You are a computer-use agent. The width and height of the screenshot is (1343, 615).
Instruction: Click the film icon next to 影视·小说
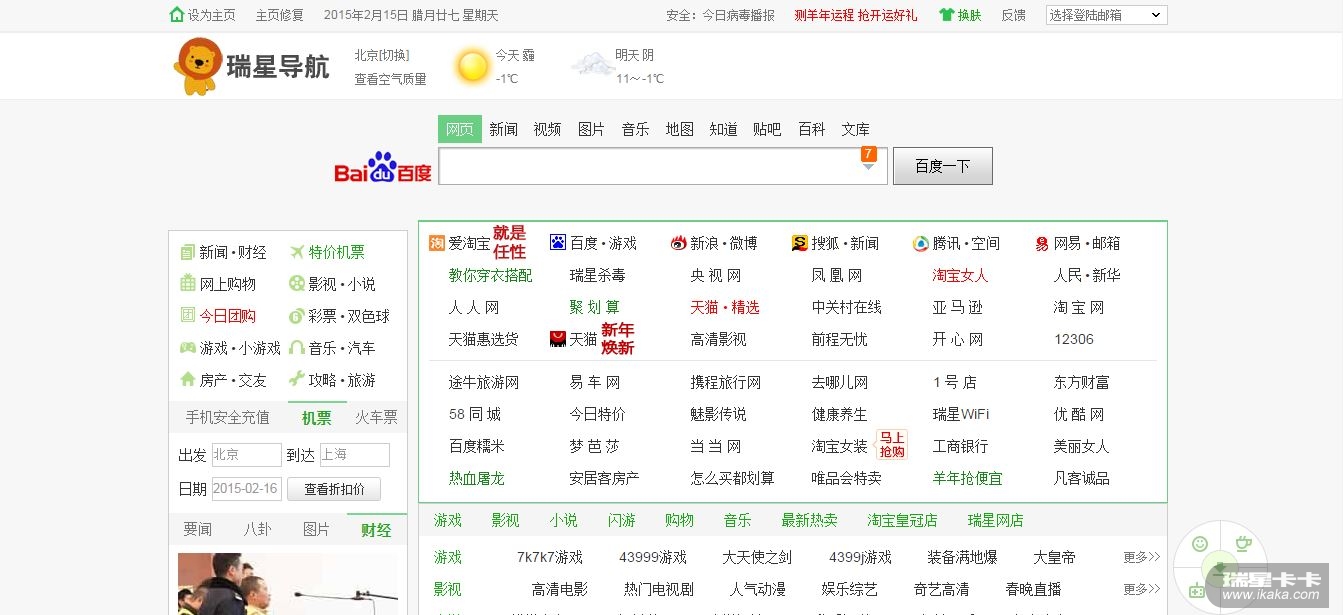click(x=297, y=284)
